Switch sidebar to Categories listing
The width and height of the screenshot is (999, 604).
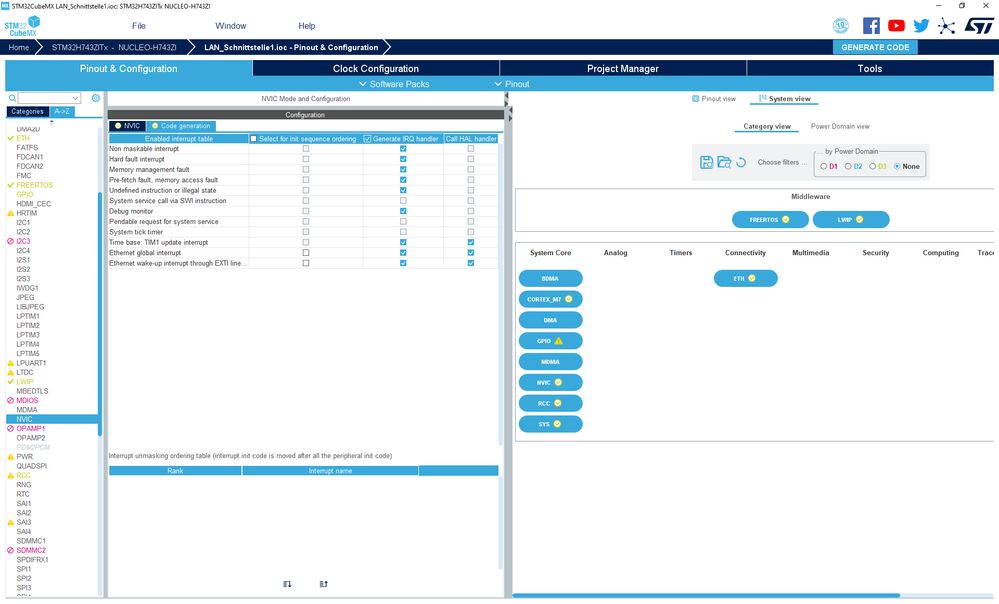pos(27,111)
